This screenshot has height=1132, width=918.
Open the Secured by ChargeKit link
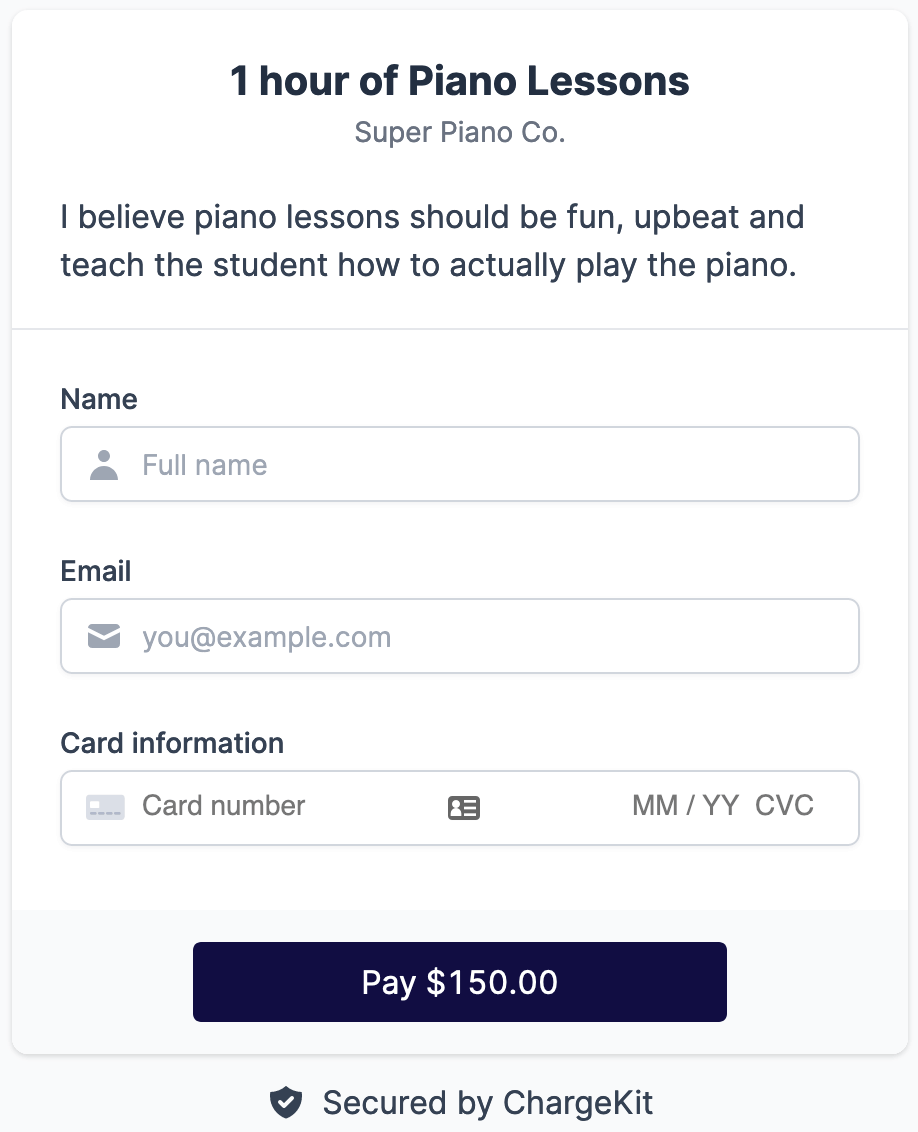(487, 1103)
